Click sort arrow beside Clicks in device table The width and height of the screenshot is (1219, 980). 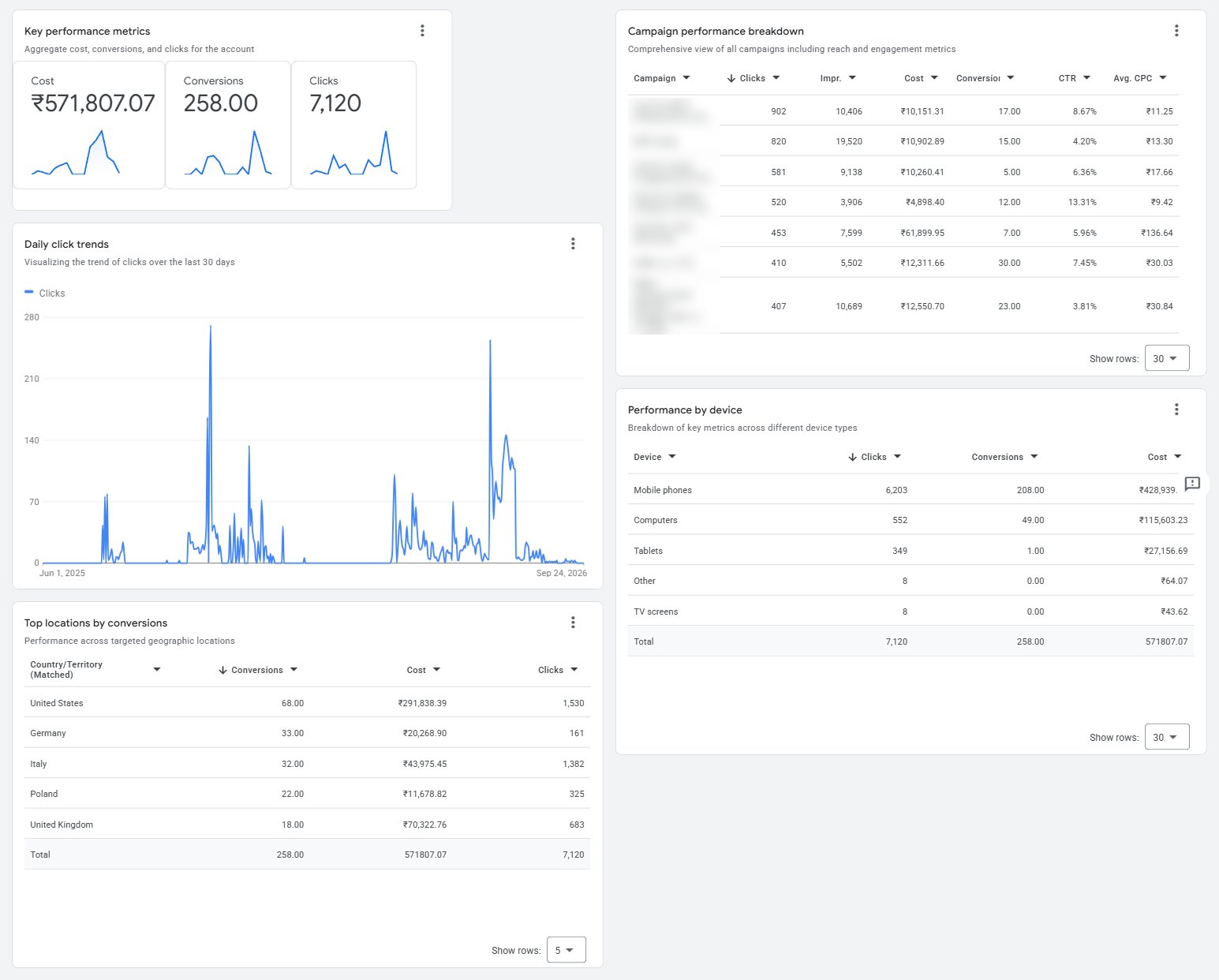pos(852,457)
